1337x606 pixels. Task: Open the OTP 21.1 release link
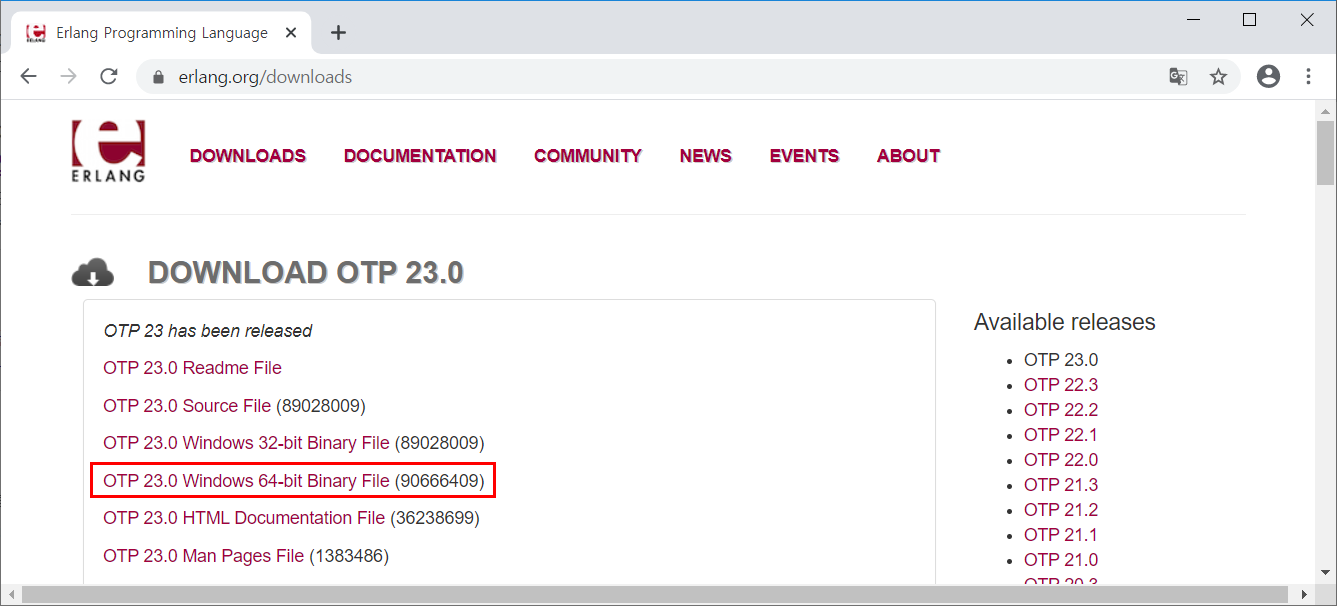(x=1061, y=535)
